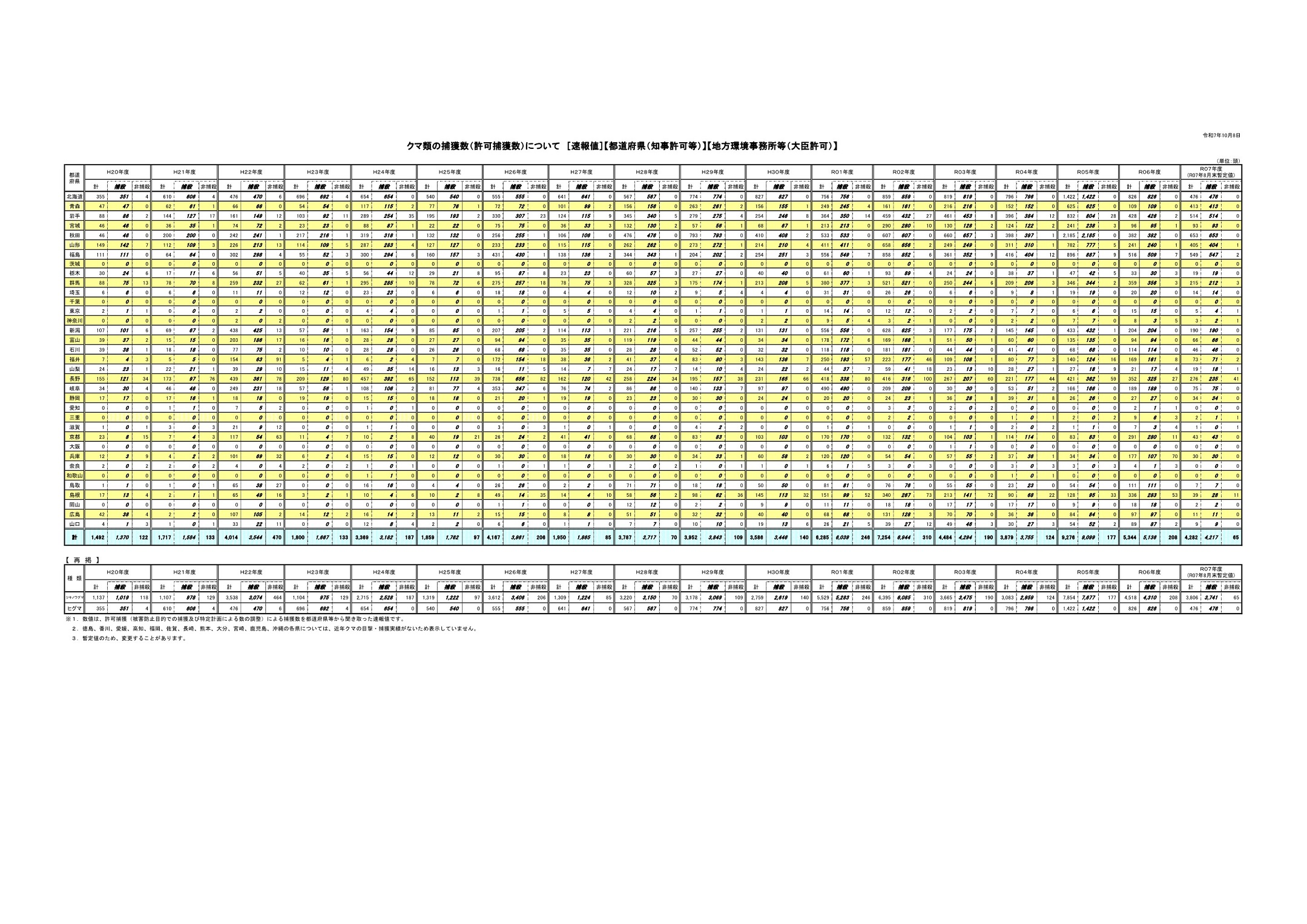Select the 長野 row label
This screenshot has width=1307, height=924.
click(74, 379)
